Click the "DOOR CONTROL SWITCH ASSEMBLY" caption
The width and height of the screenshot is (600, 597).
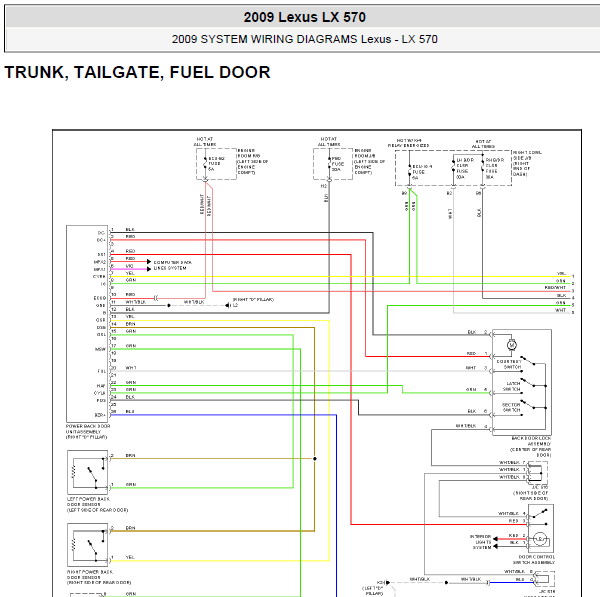533,559
